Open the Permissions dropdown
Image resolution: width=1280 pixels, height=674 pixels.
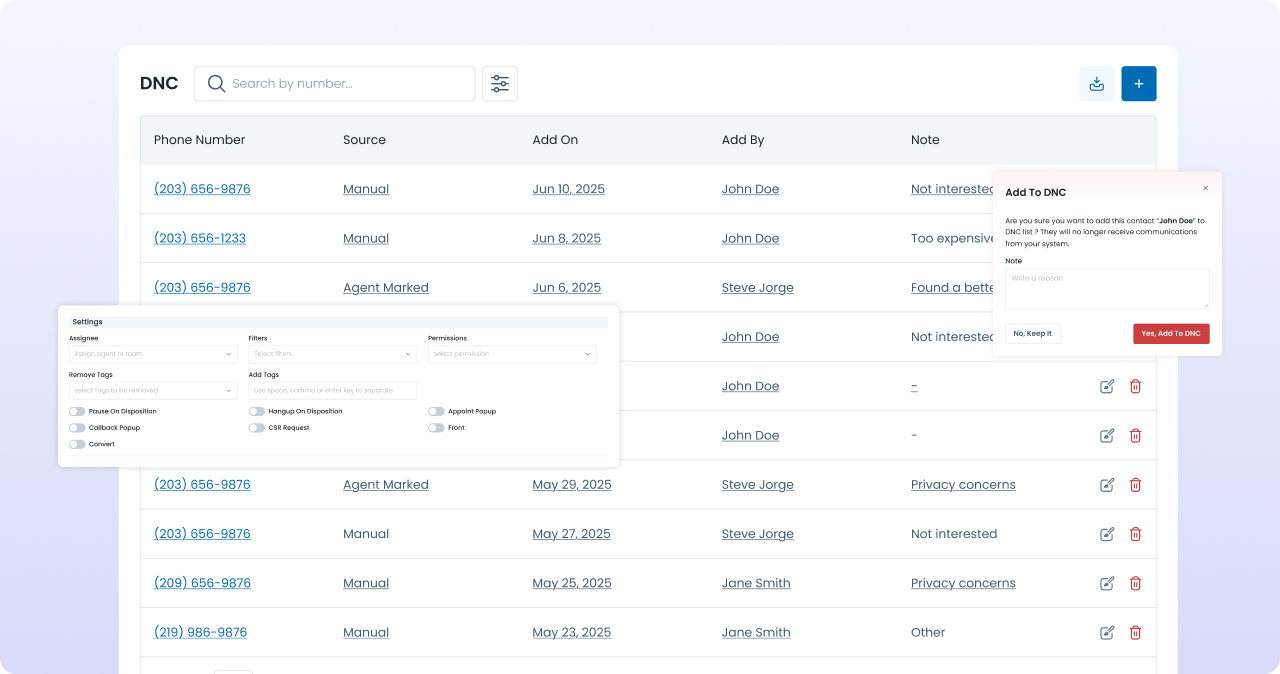(512, 354)
